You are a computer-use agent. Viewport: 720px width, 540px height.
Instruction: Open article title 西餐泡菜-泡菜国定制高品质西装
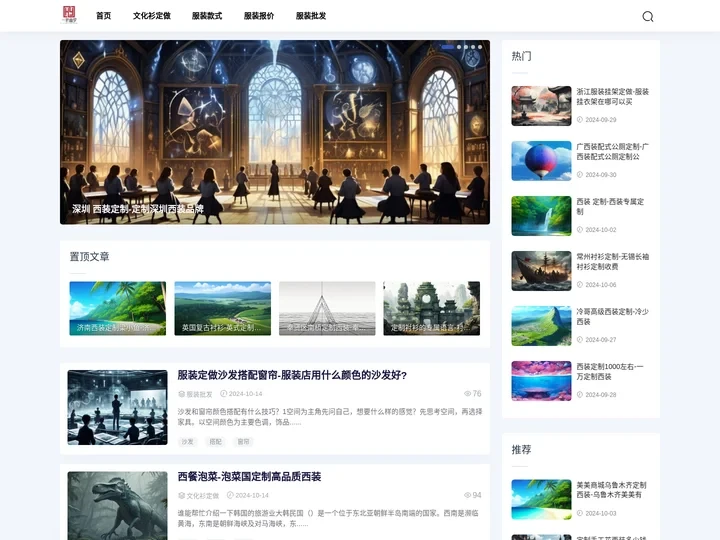[249, 477]
